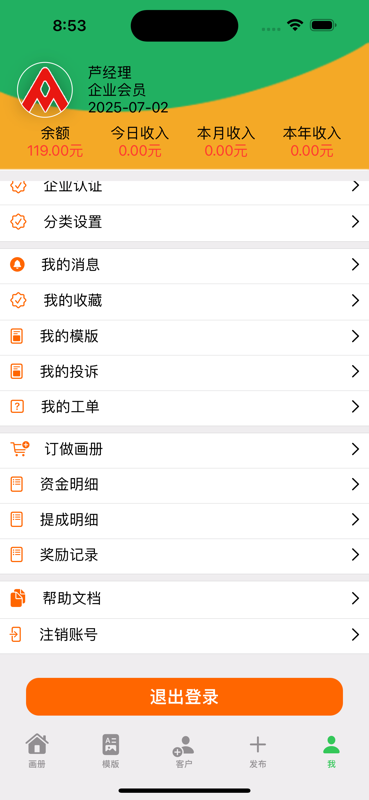Tap the 今日收入 0.00元 stat

pos(140,142)
